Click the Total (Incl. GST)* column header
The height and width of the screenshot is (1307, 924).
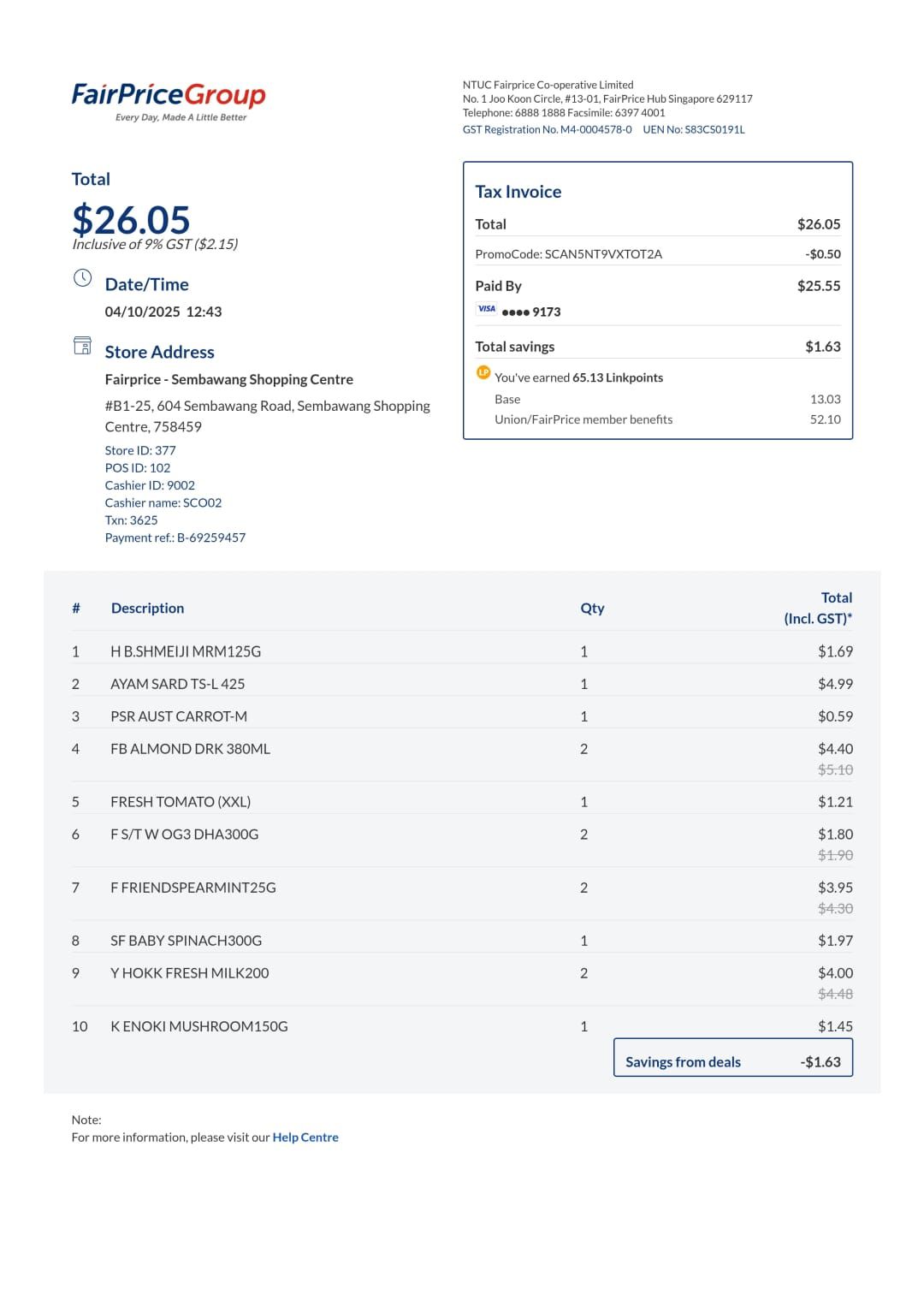pyautogui.click(x=819, y=609)
